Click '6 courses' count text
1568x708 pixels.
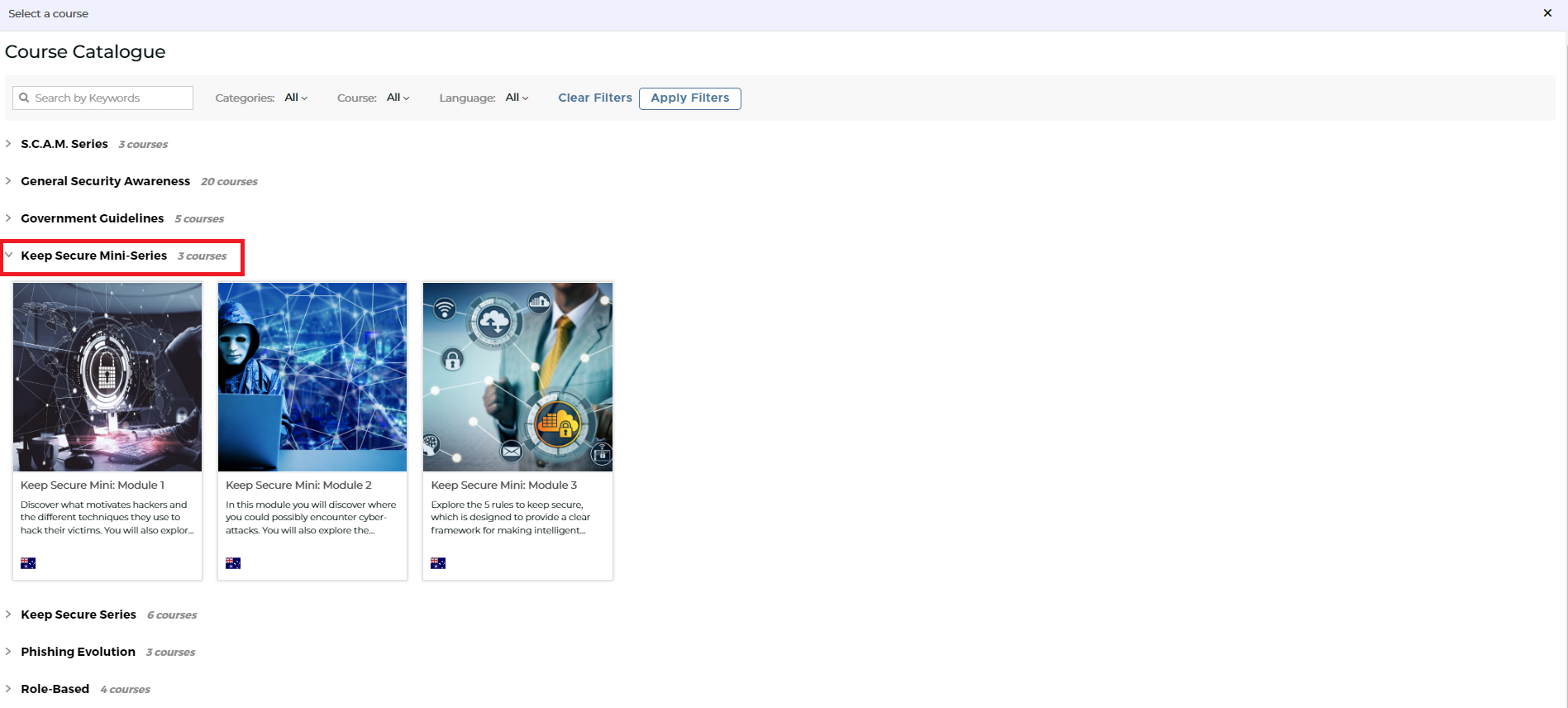click(172, 615)
